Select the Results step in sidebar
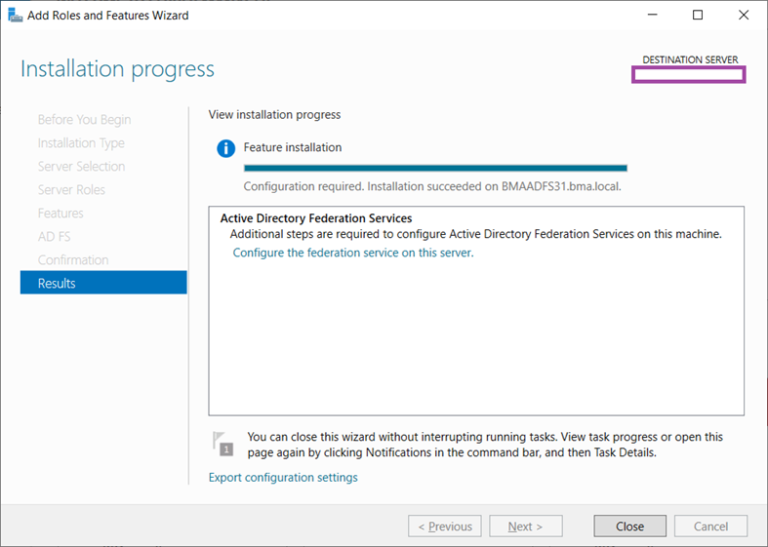Viewport: 768px width, 547px height. click(103, 283)
